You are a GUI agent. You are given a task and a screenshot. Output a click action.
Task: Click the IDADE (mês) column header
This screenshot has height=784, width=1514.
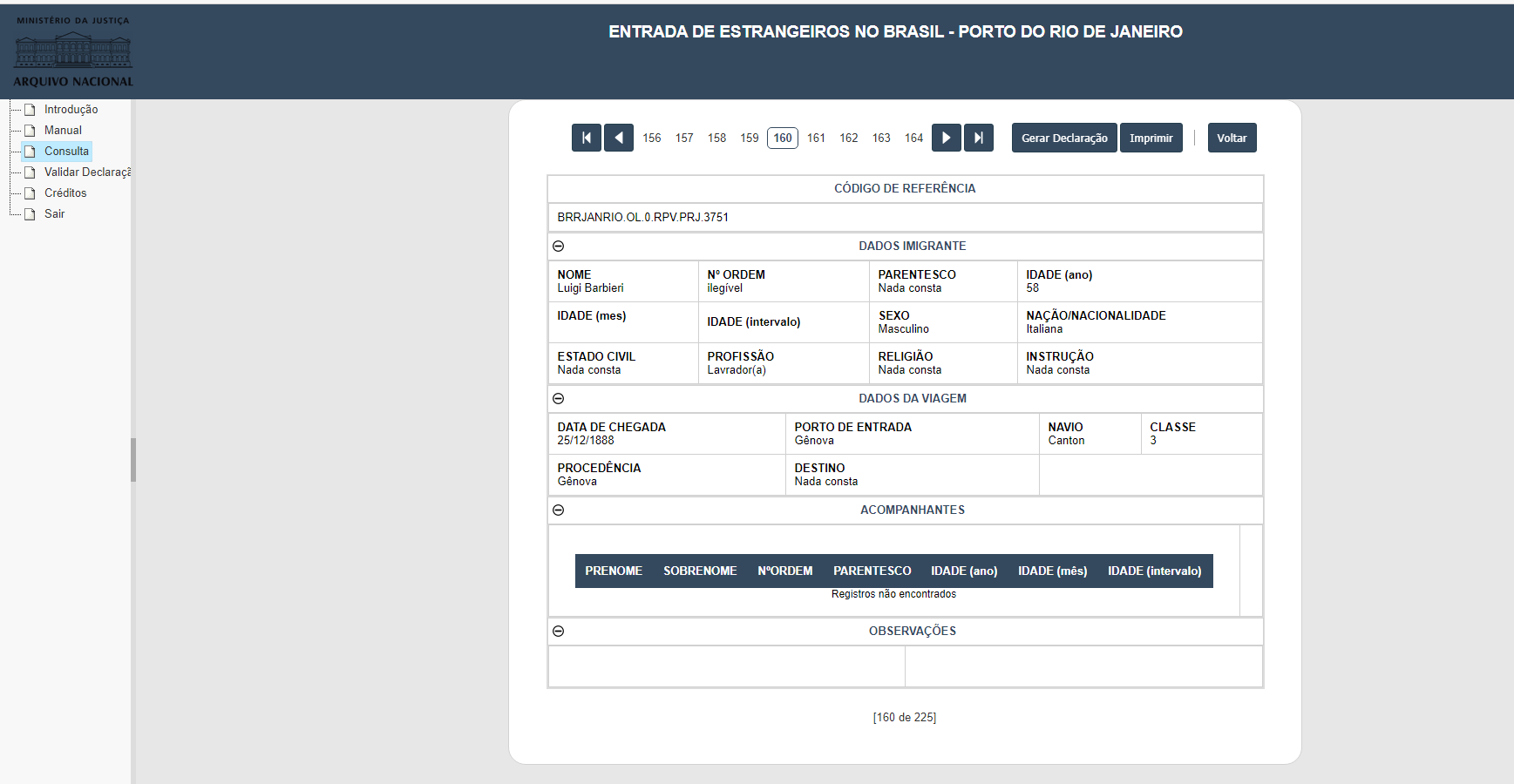tap(1053, 571)
